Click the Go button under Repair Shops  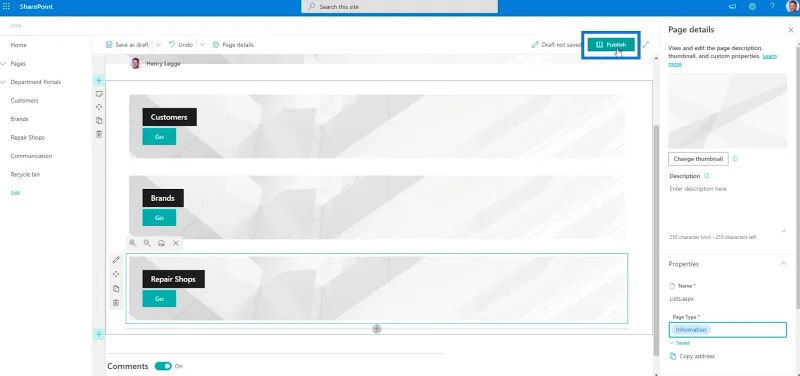click(x=159, y=298)
